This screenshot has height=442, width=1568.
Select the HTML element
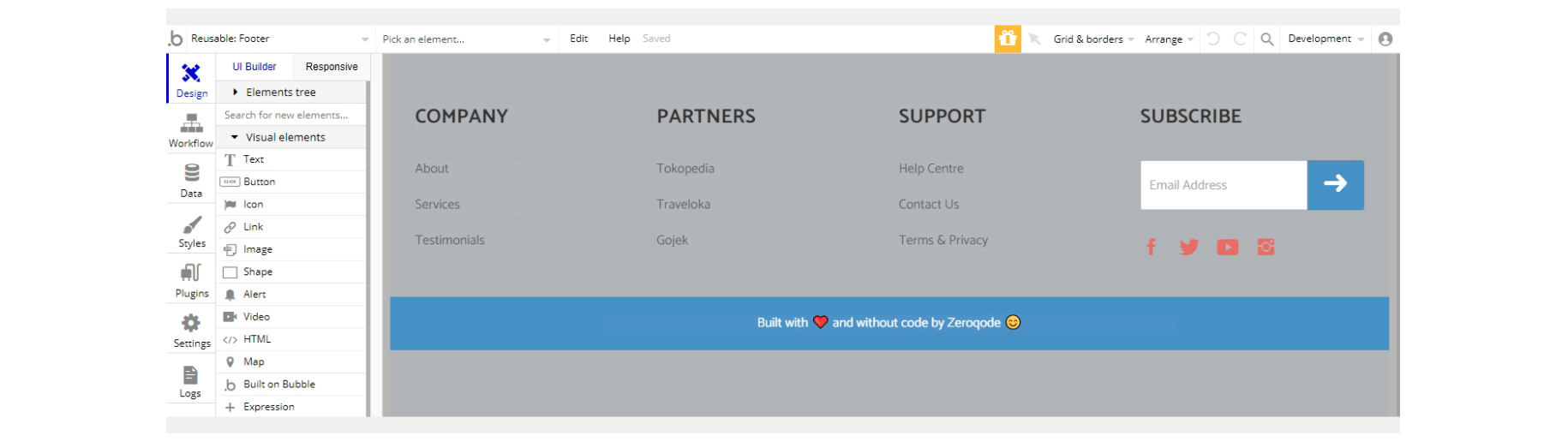coord(291,339)
